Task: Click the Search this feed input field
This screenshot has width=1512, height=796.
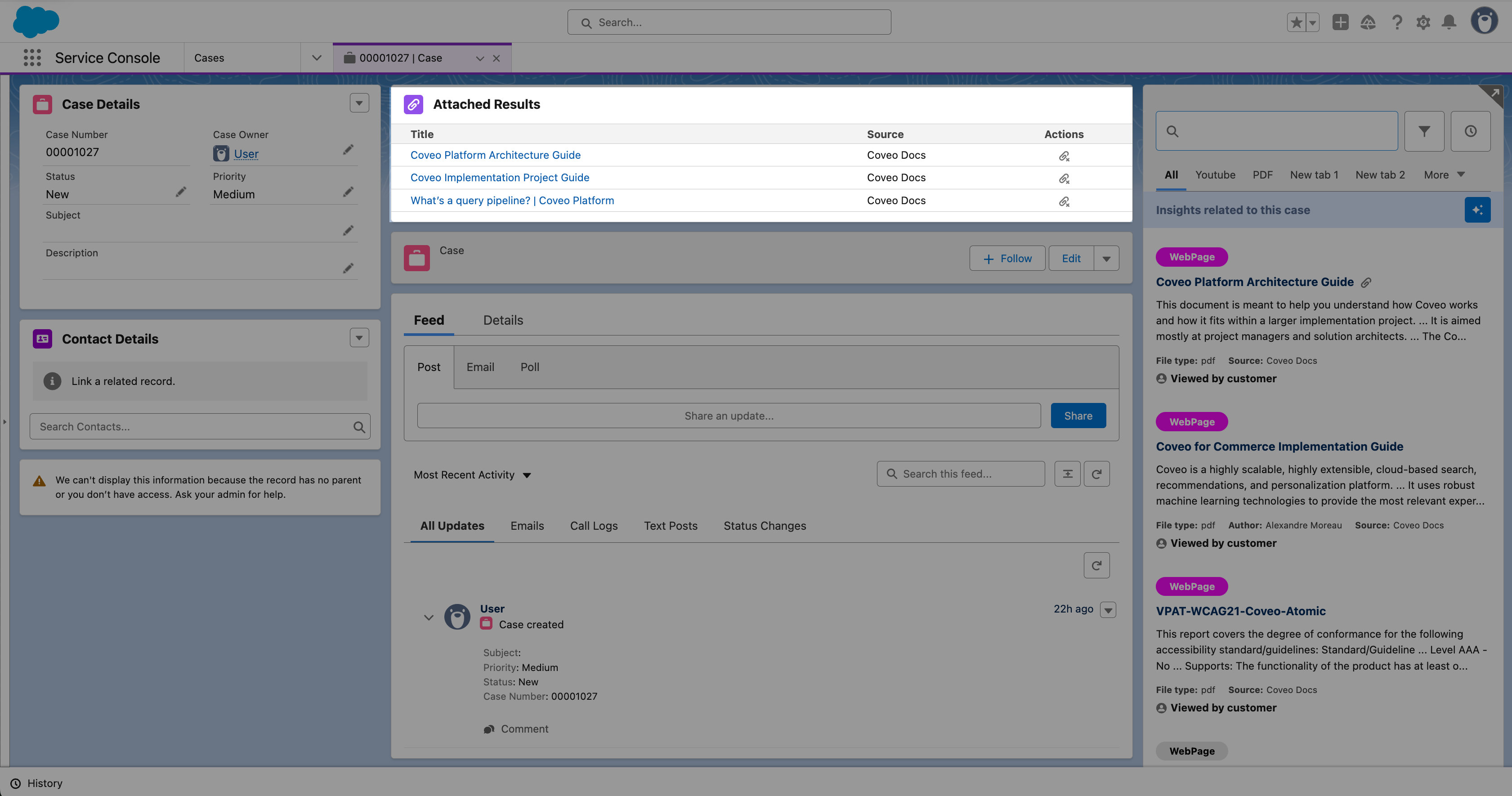Action: click(x=960, y=474)
